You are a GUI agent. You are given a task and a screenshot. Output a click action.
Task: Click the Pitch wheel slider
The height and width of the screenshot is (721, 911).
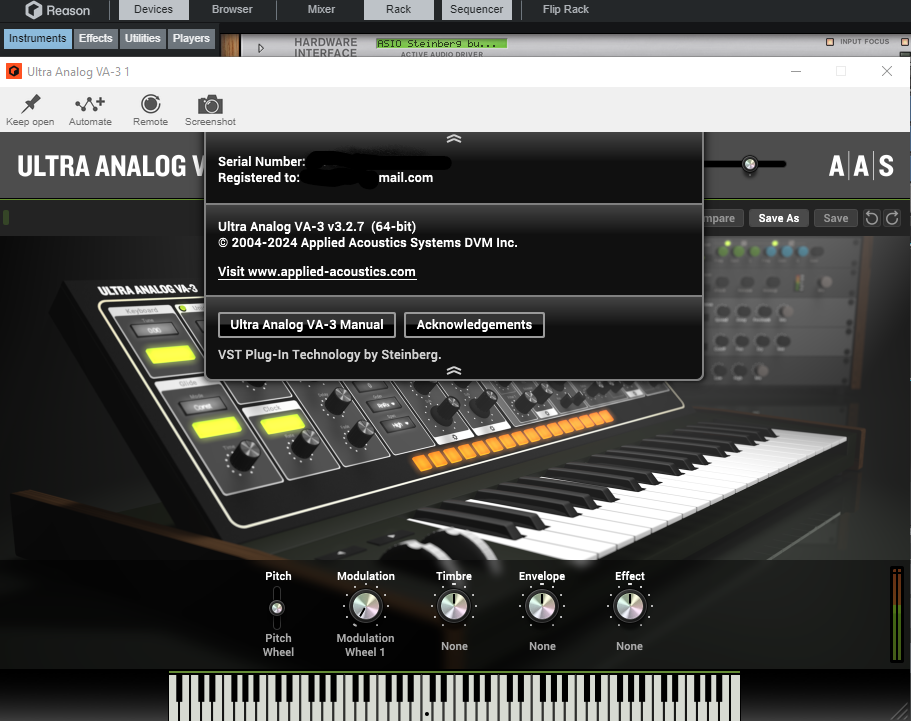click(277, 607)
